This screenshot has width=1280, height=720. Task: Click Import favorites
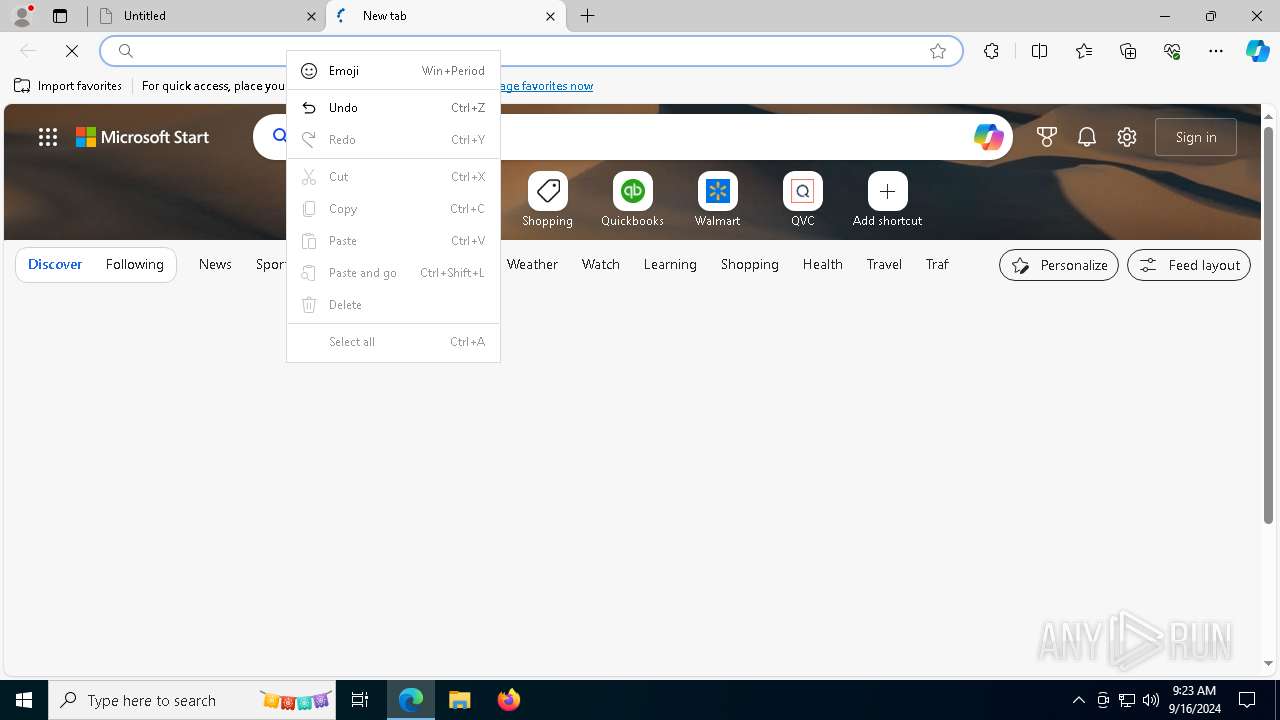point(68,86)
